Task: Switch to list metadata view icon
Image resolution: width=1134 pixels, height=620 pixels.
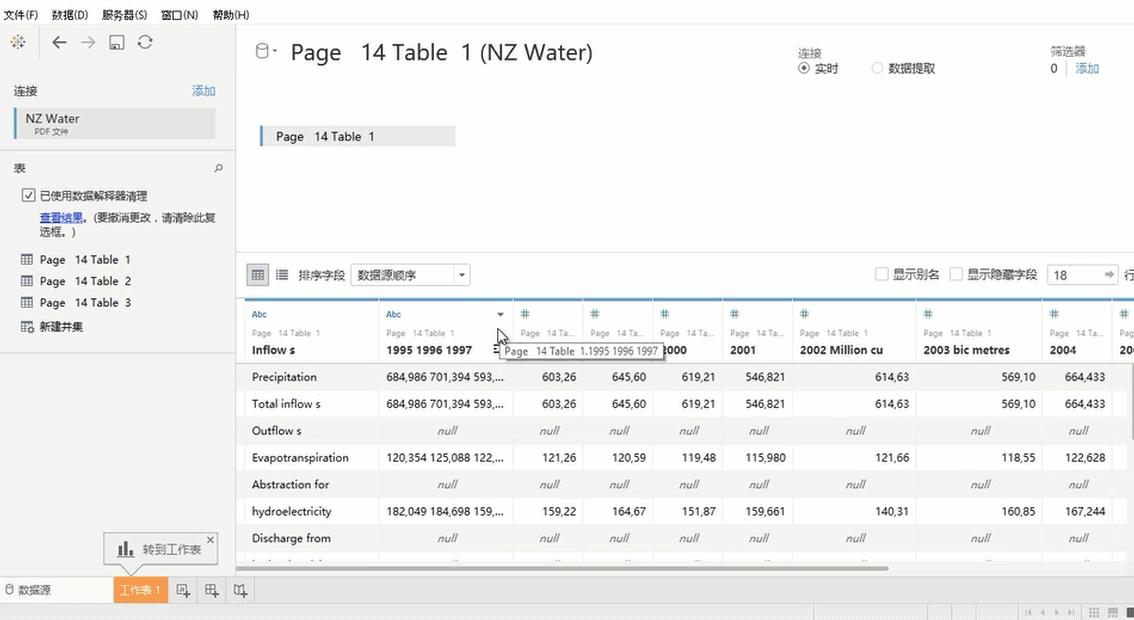Action: [282, 275]
